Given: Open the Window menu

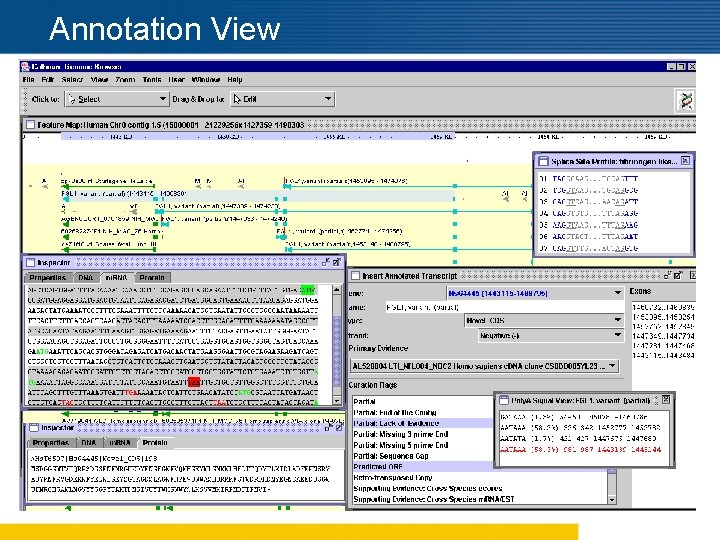Looking at the screenshot, I should click(x=206, y=79).
